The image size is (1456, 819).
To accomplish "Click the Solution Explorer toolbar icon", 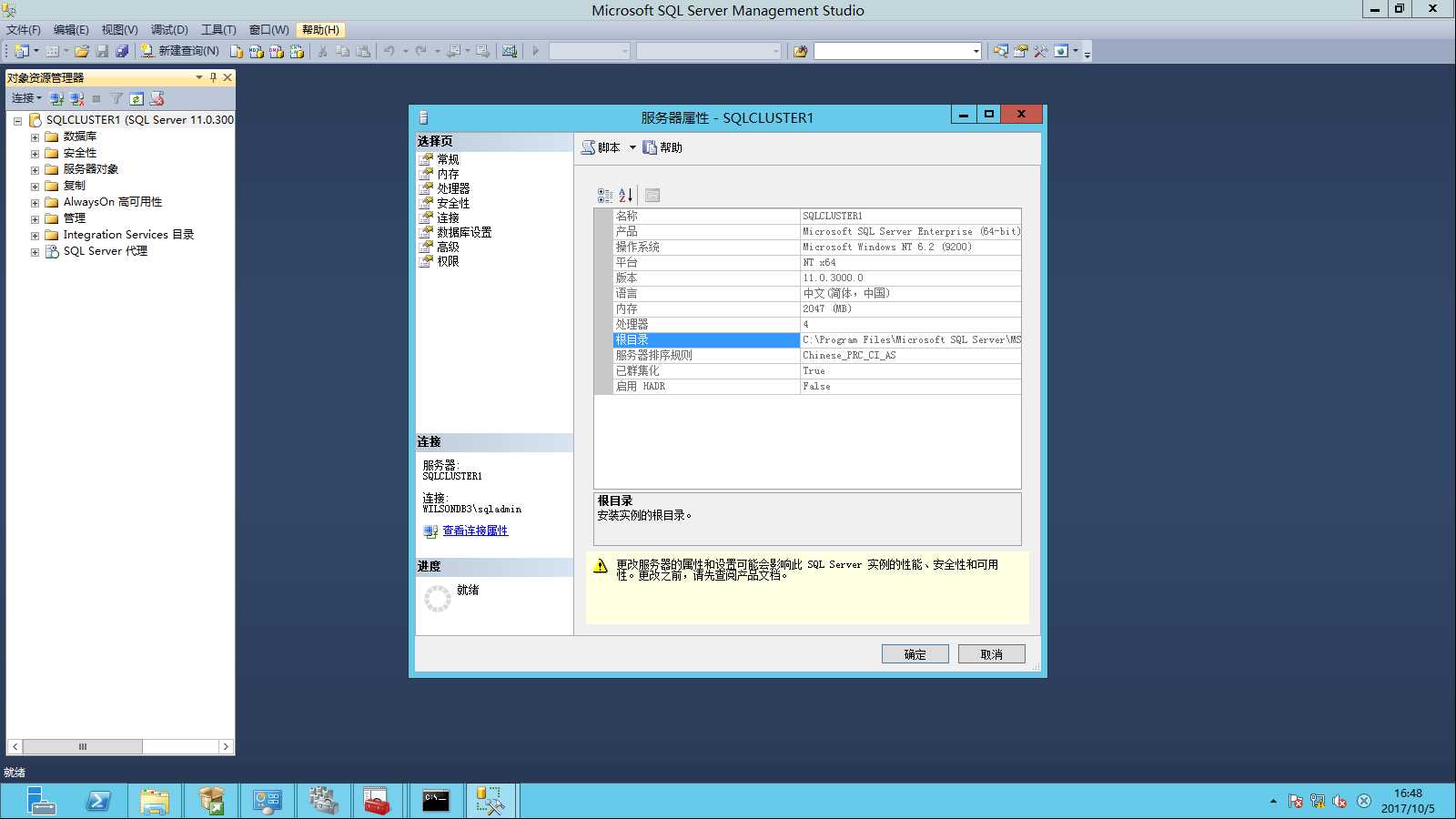I will (x=1000, y=51).
